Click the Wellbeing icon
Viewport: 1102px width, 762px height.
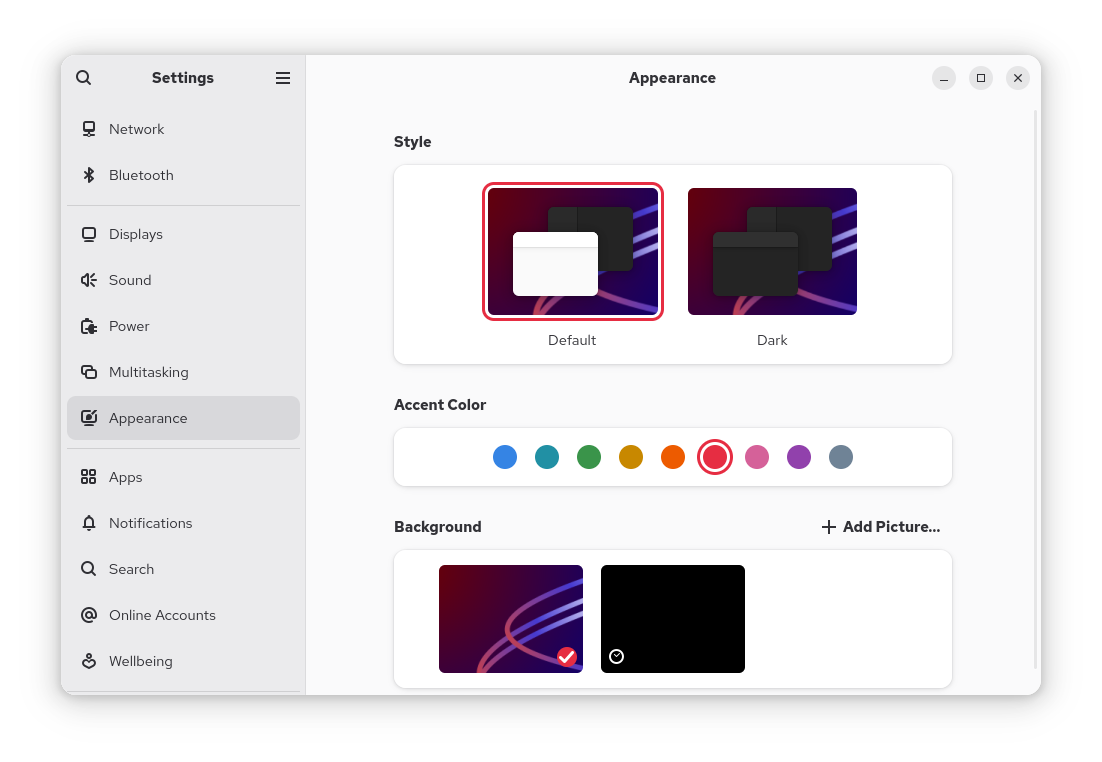[89, 661]
